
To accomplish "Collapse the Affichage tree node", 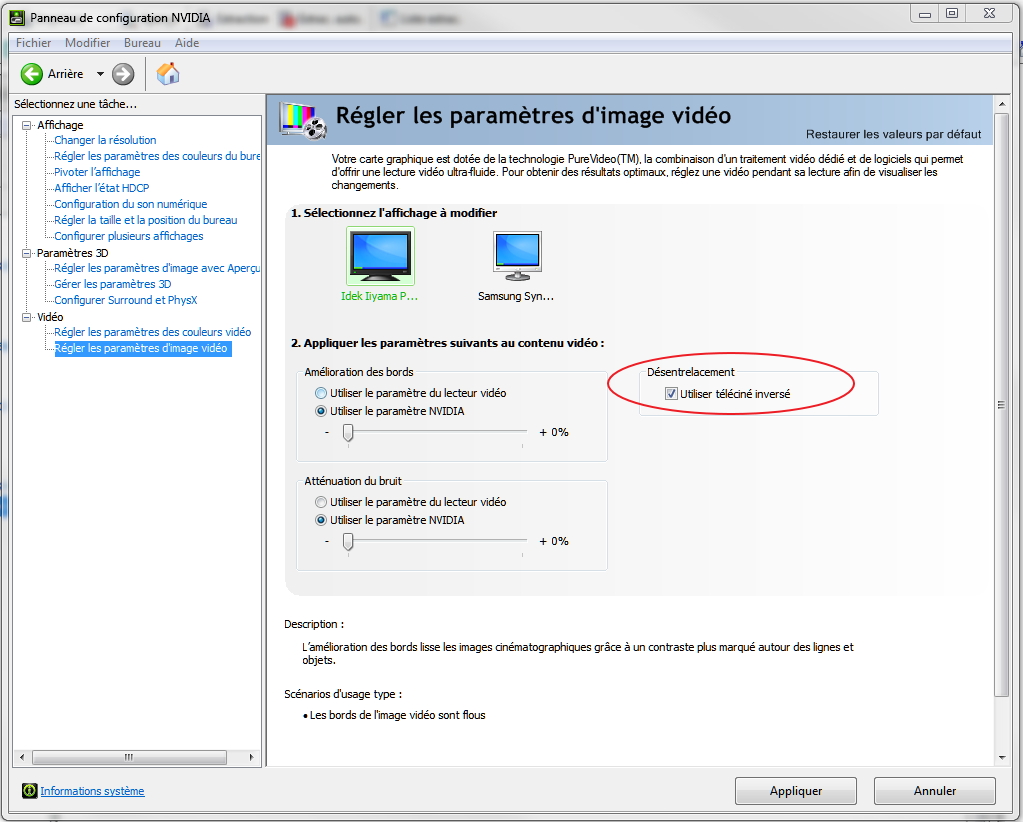I will point(27,125).
